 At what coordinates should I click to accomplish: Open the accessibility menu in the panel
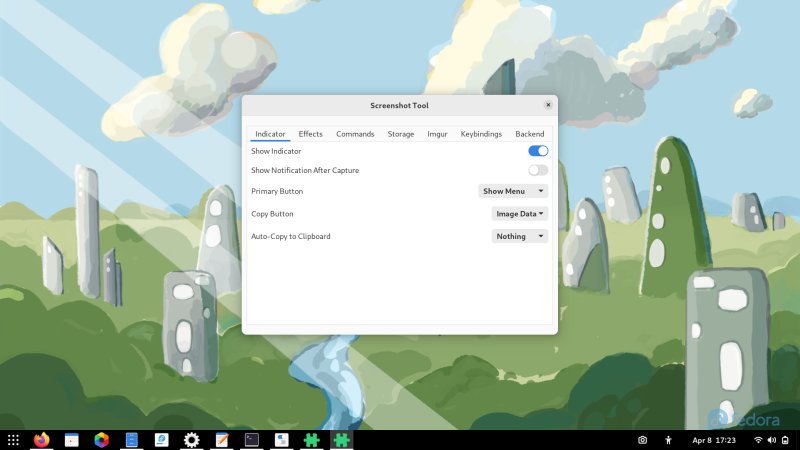(668, 440)
